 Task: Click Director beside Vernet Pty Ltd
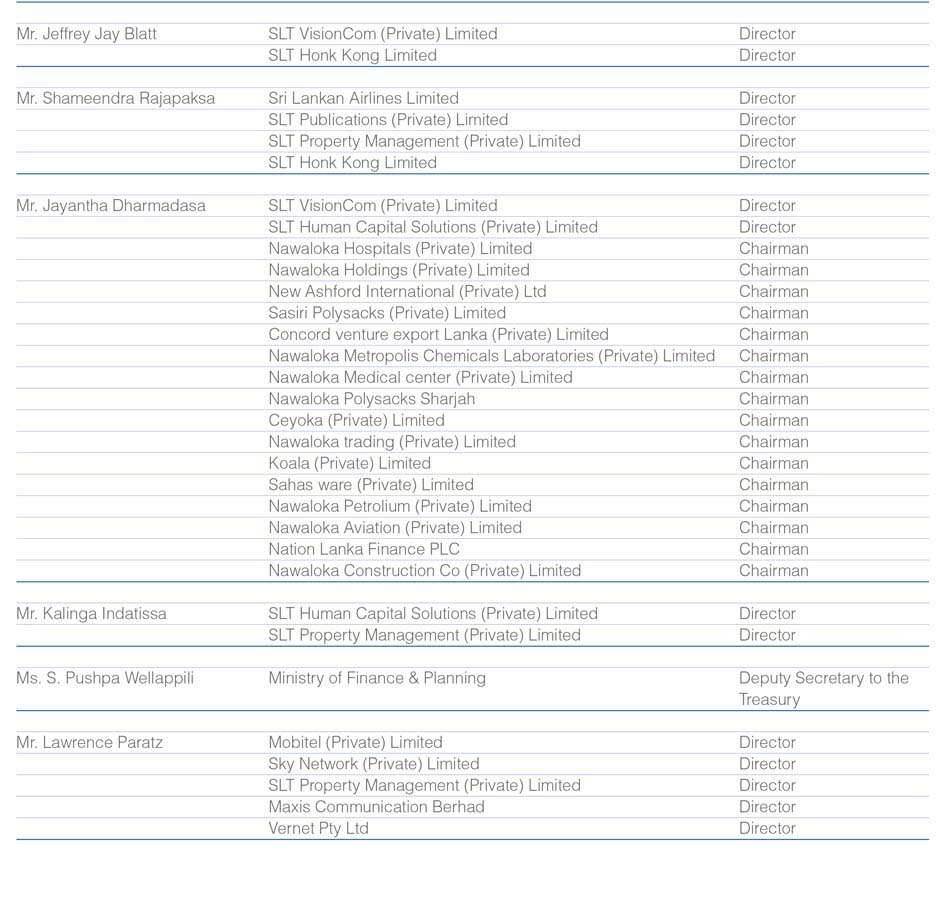[767, 829]
